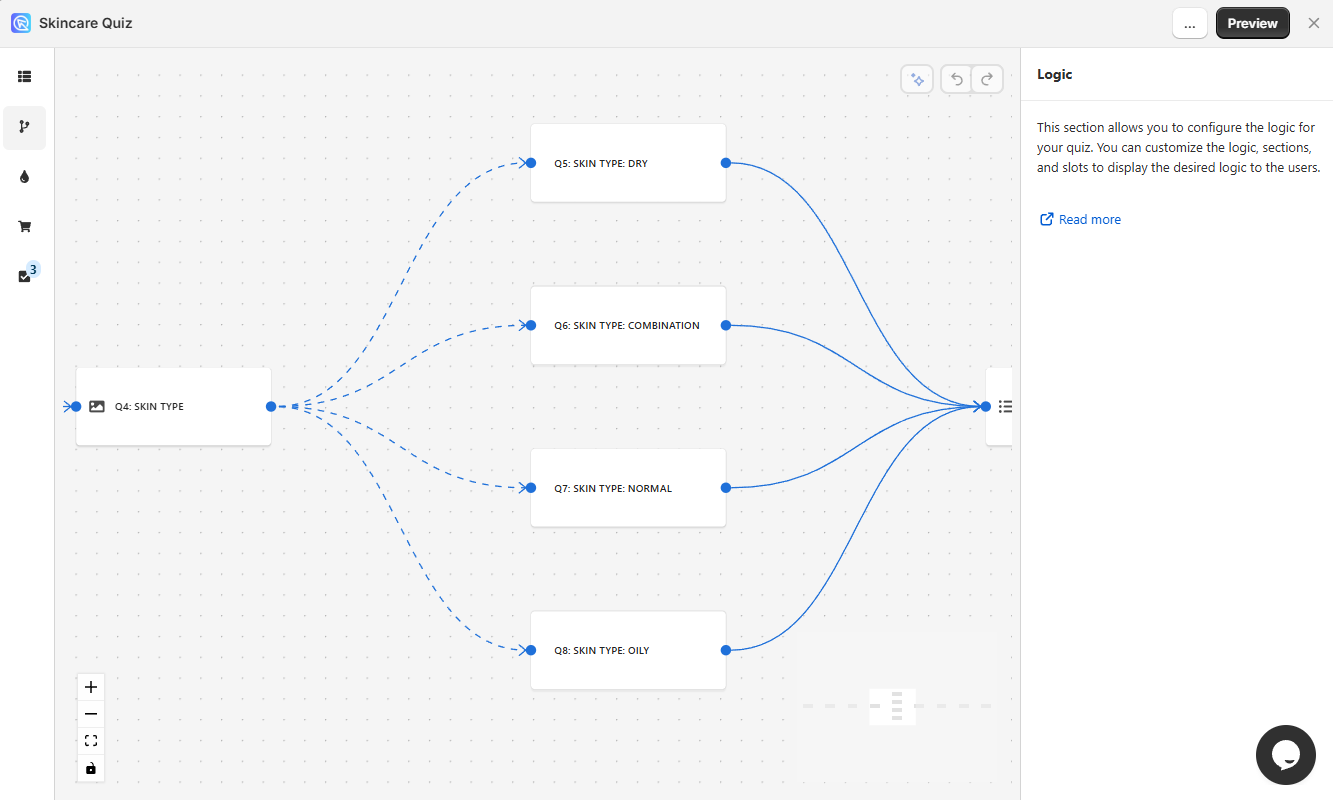Select the Q6: Skin Type: Combination node
Screen dimensions: 1333x800
627,325
